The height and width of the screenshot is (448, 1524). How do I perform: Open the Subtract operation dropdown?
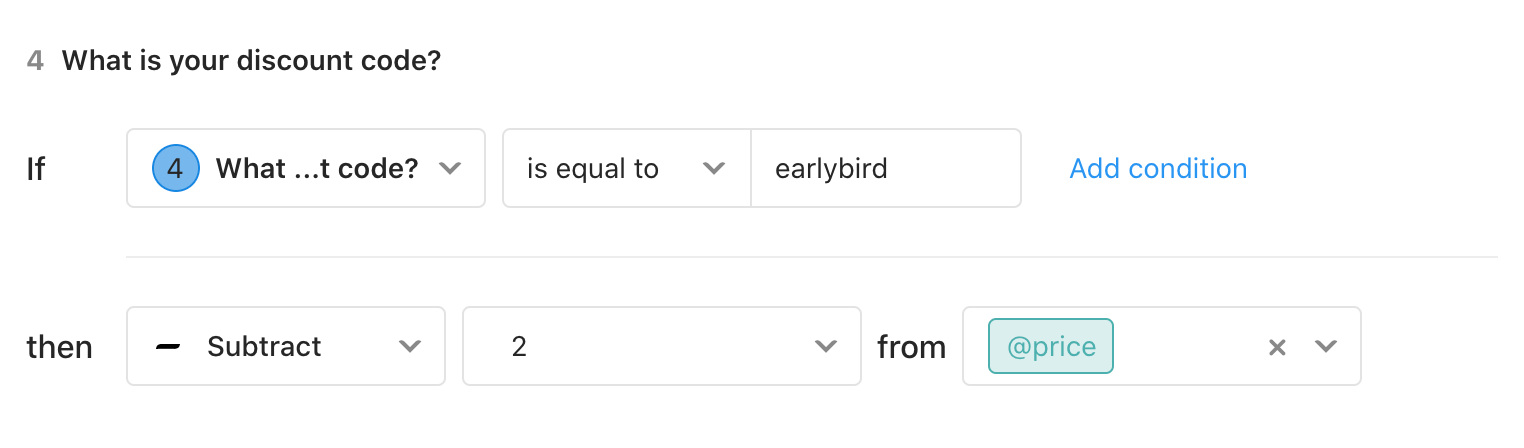286,346
